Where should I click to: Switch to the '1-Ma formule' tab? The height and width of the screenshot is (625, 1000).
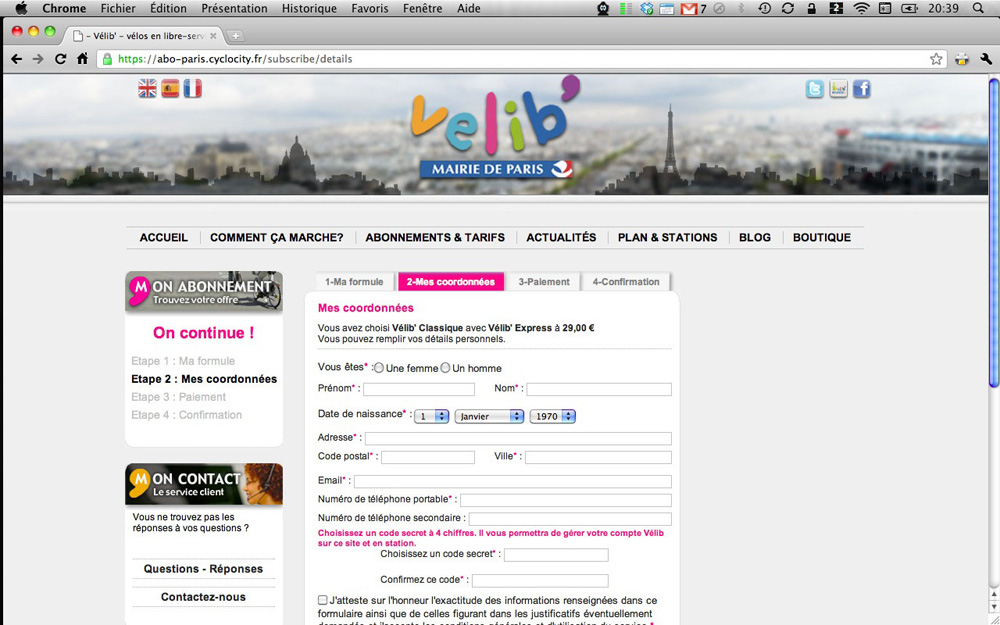[354, 282]
